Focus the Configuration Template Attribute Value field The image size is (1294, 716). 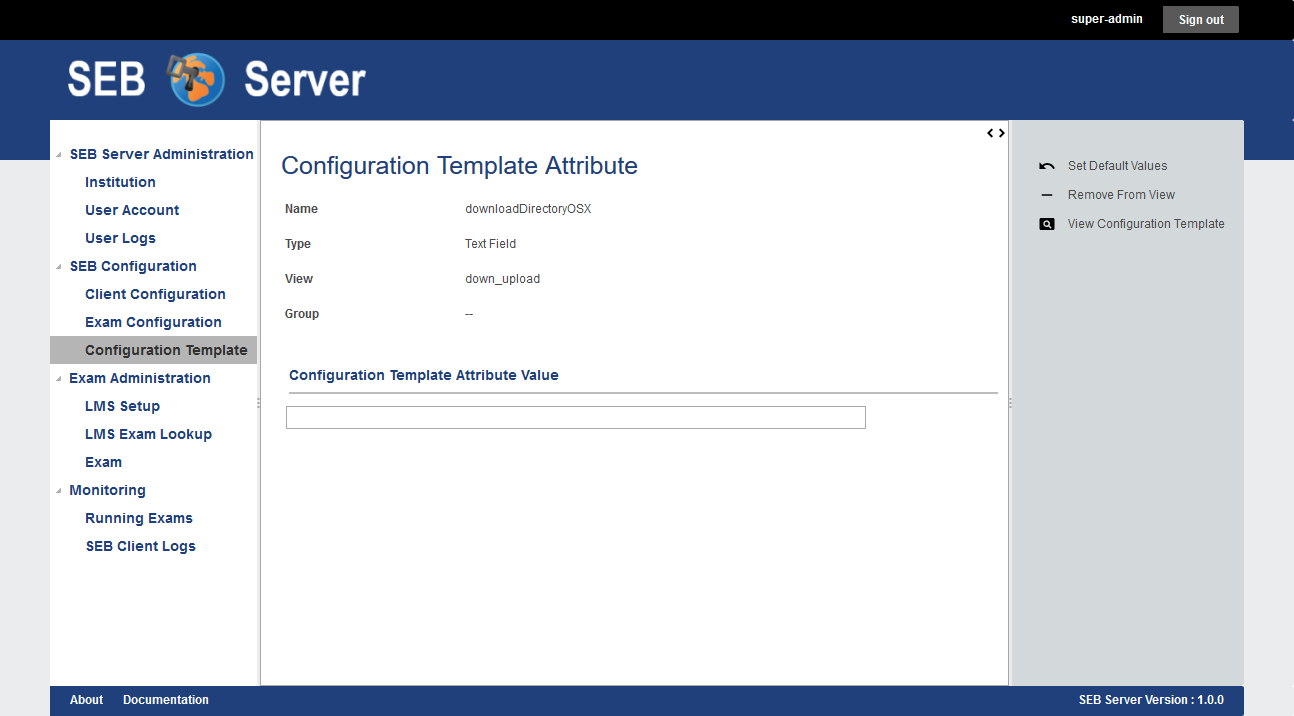tap(575, 418)
